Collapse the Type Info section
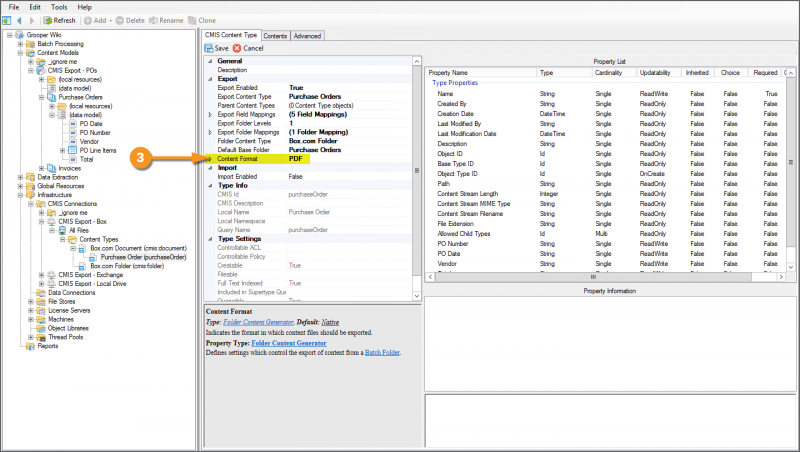 pos(210,185)
